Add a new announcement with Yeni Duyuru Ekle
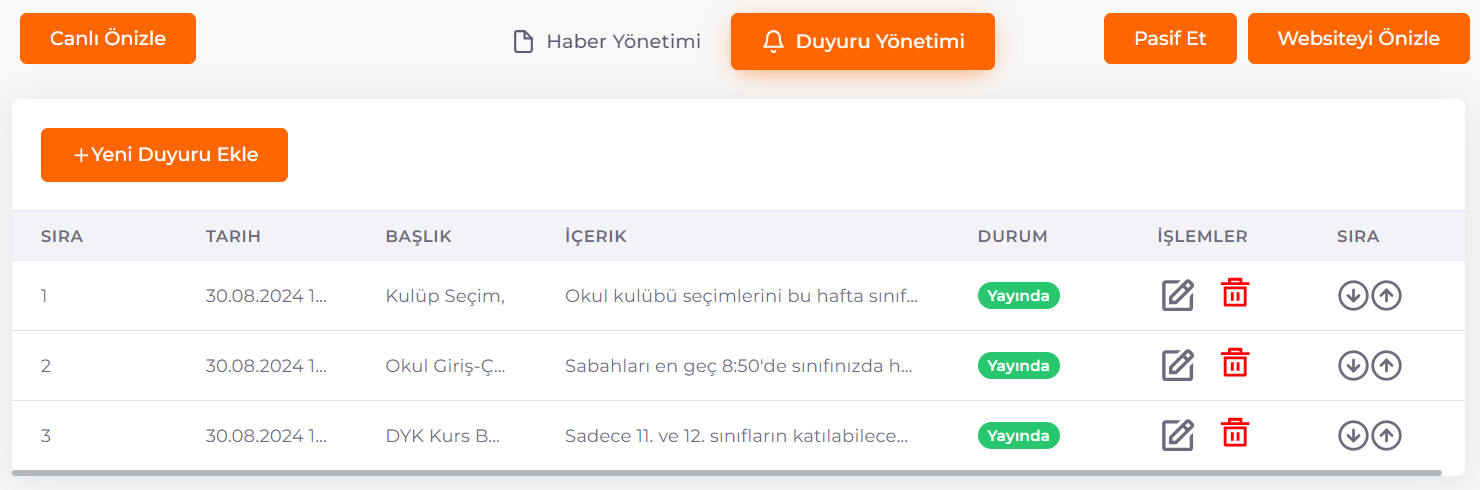The width and height of the screenshot is (1480, 490). 164,155
